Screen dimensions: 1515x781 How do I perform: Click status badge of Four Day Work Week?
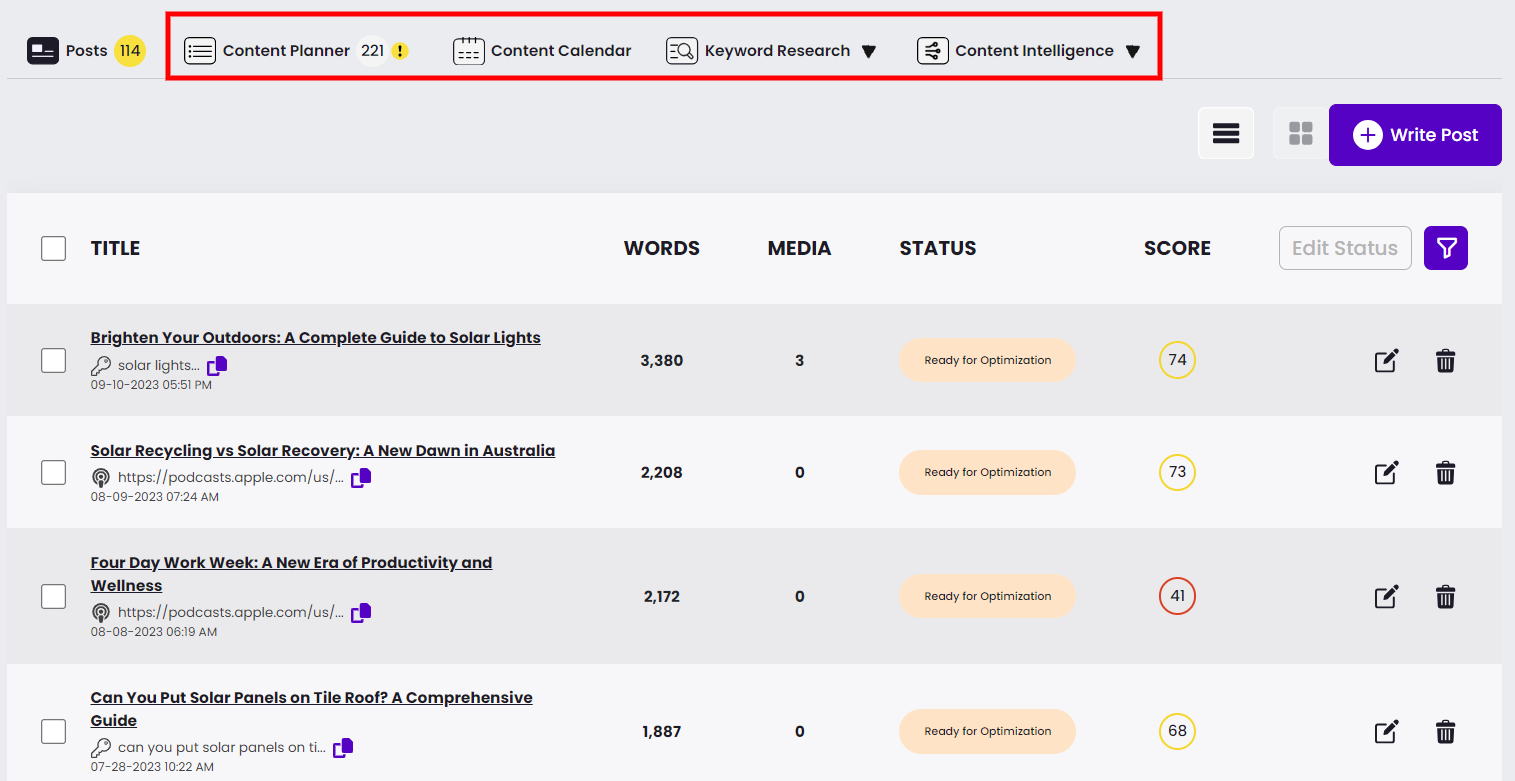[x=987, y=596]
